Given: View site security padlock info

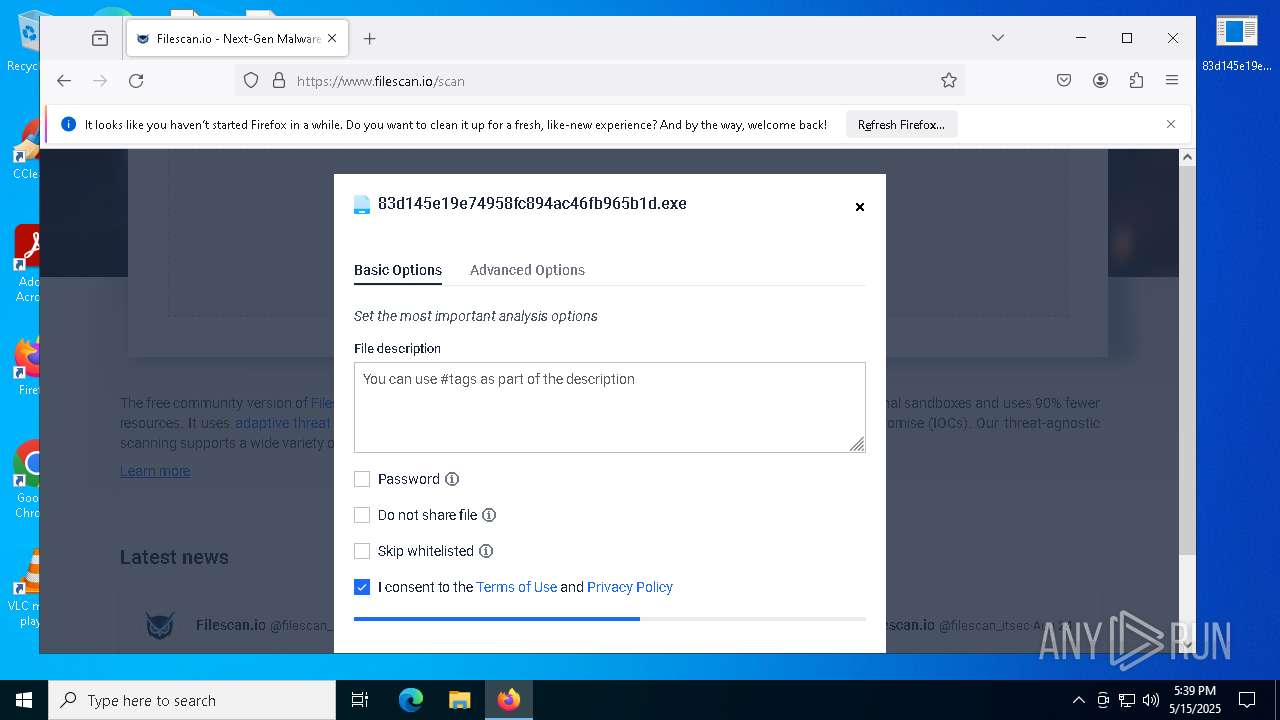Looking at the screenshot, I should coord(279,81).
